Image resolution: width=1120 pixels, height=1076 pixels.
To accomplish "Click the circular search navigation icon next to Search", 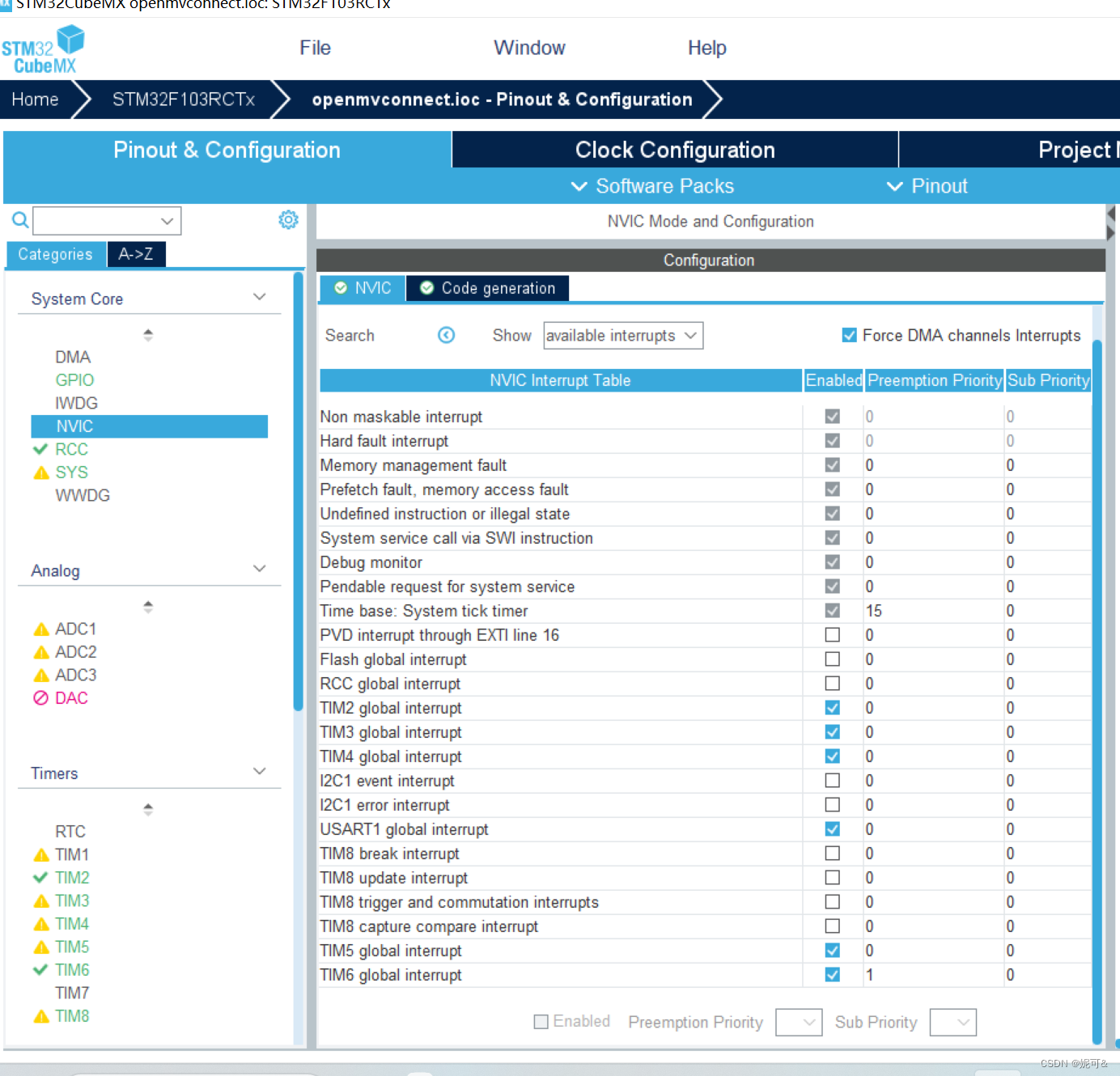I will (446, 335).
